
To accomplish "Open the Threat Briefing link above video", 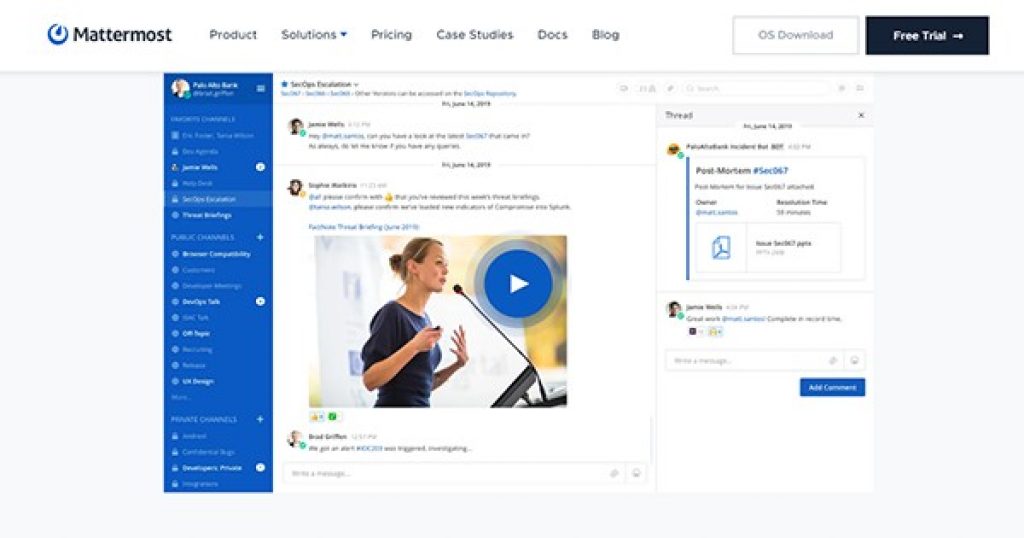I will coord(364,227).
